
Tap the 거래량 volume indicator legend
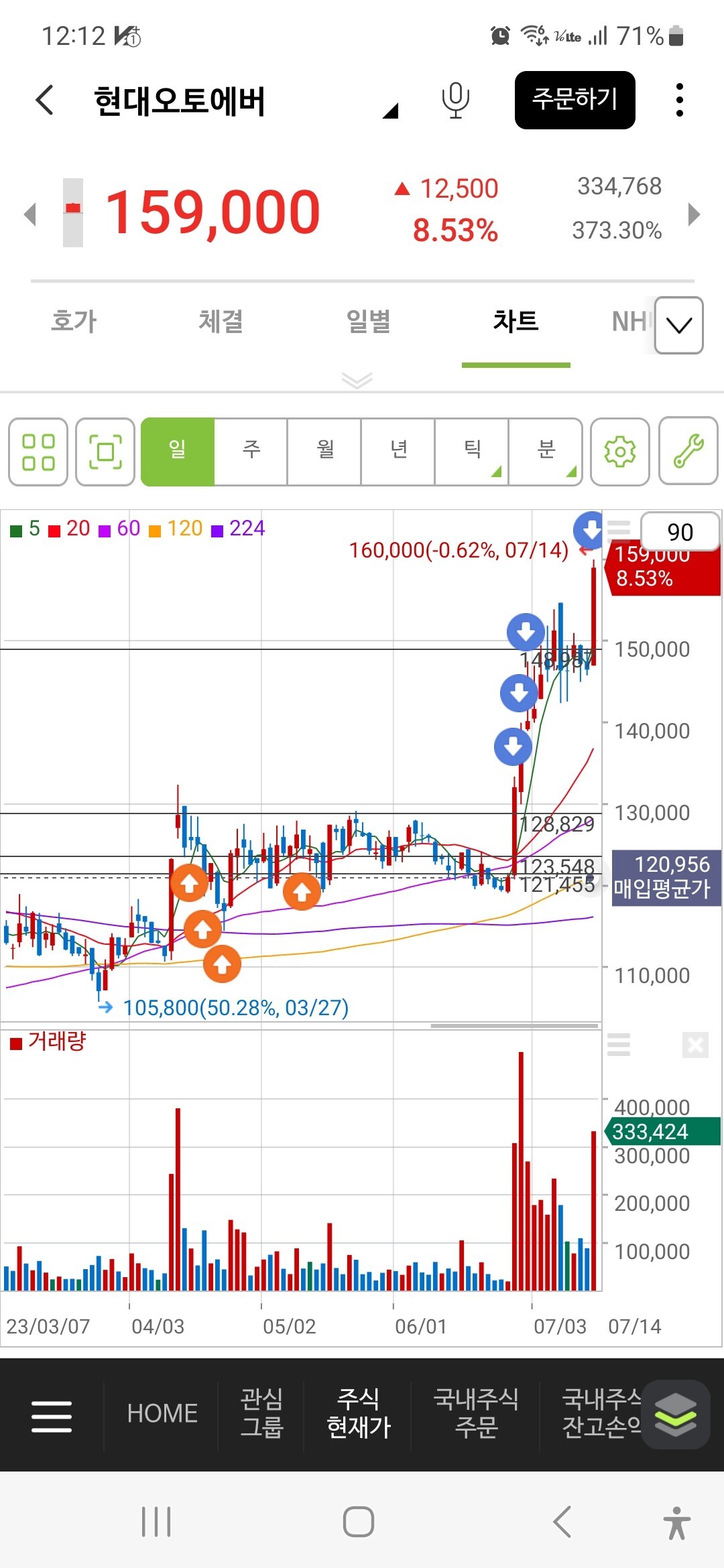pos(48,1041)
